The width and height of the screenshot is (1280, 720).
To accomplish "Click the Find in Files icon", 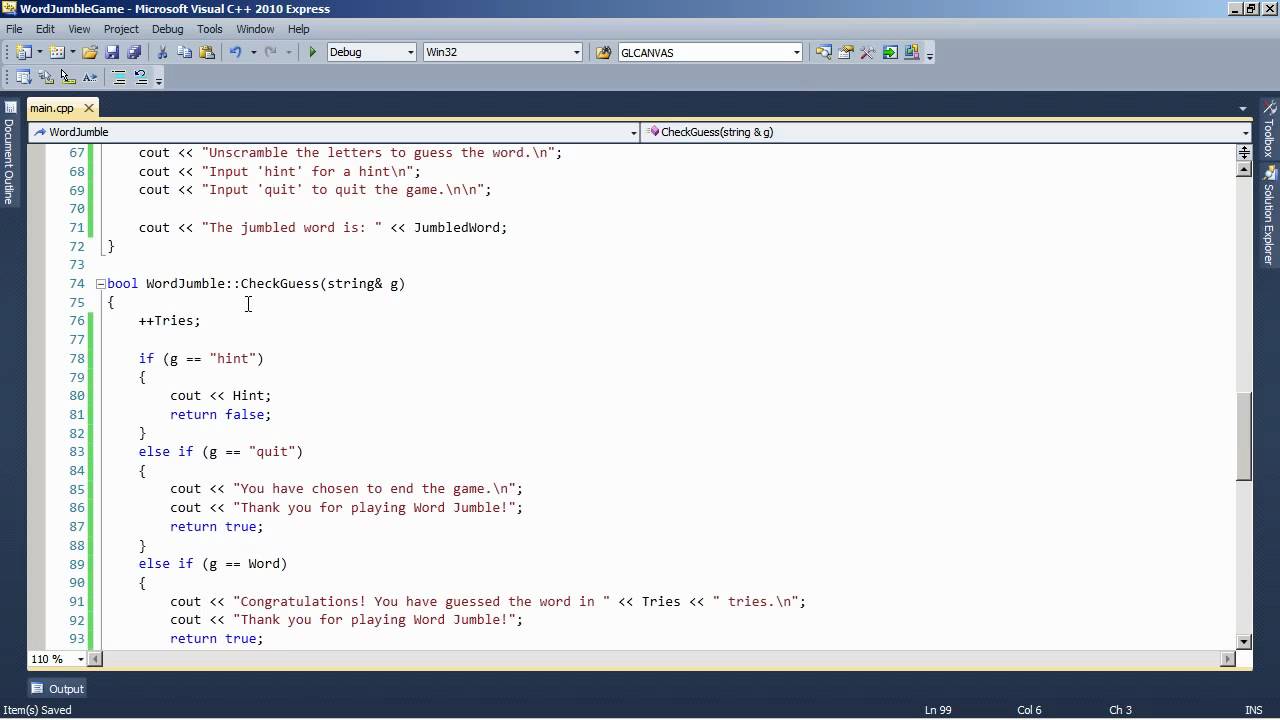I will [603, 52].
